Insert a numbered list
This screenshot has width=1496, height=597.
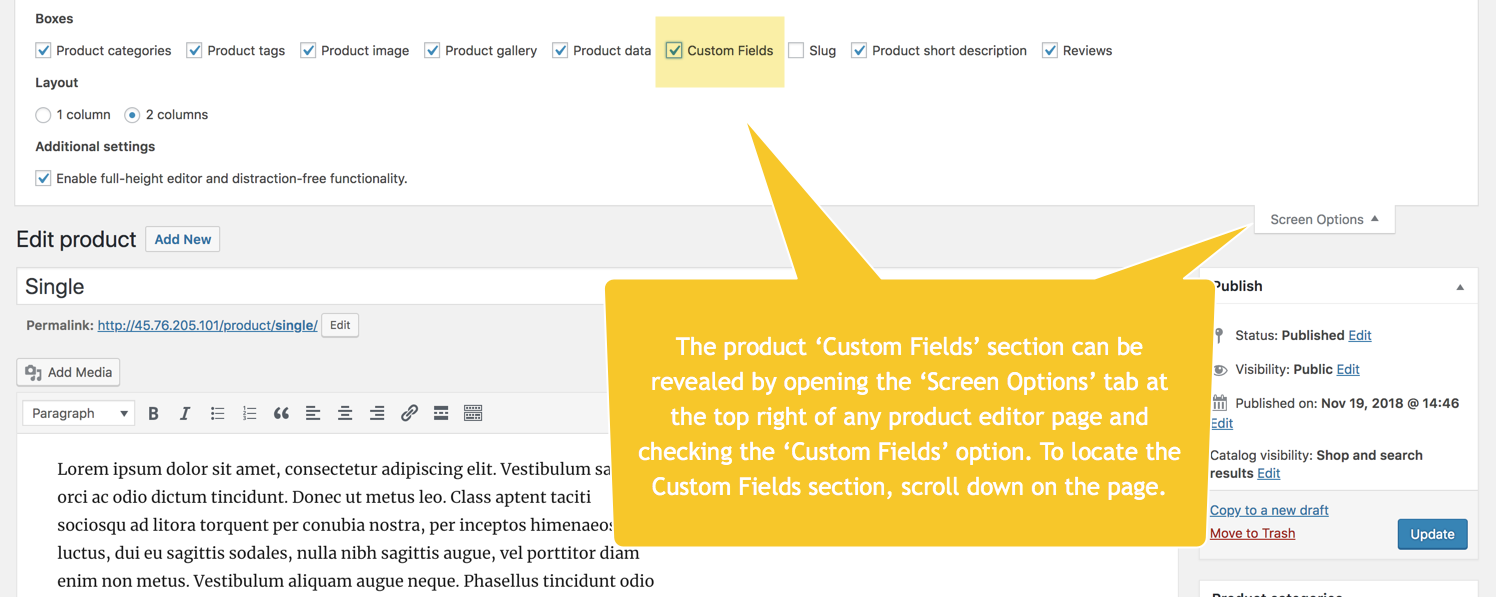249,413
